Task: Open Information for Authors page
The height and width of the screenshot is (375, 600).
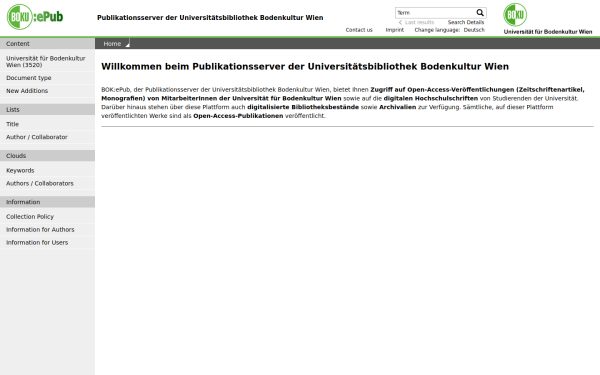Action: pyautogui.click(x=40, y=230)
